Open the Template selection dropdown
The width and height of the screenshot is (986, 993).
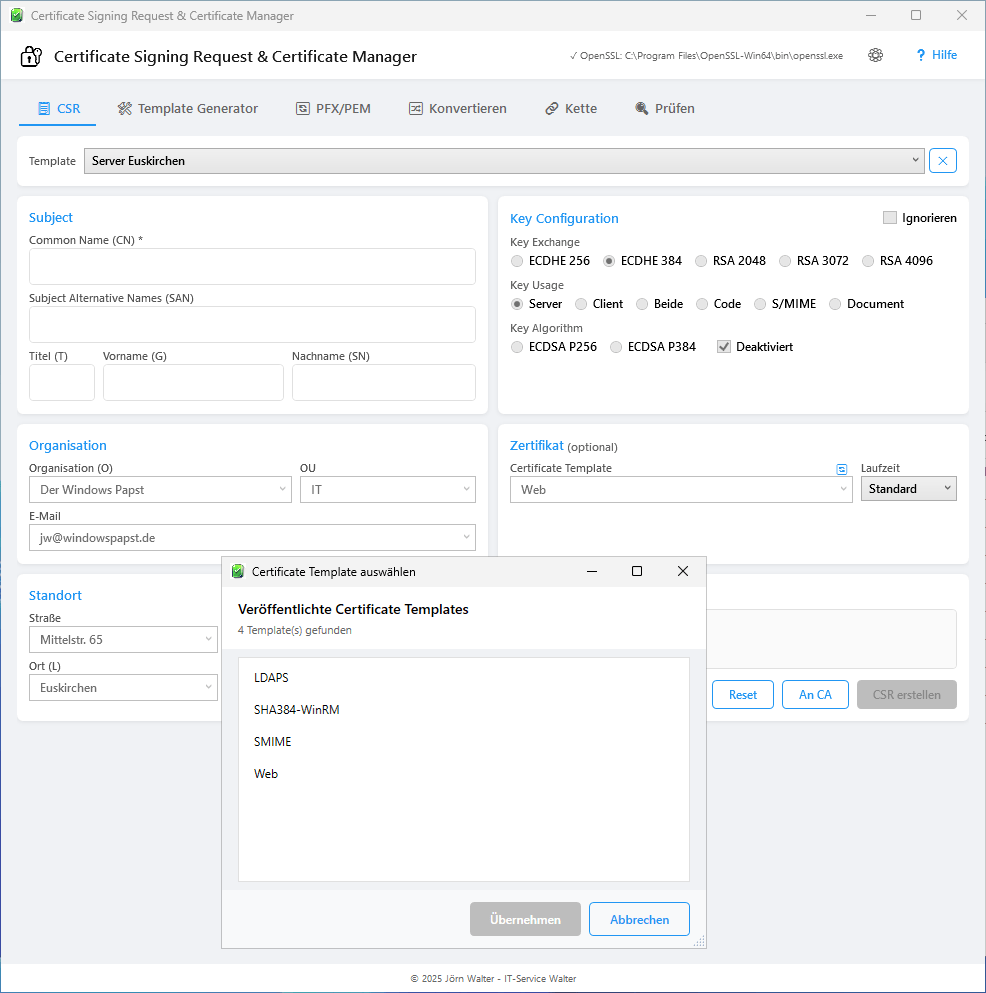point(915,160)
